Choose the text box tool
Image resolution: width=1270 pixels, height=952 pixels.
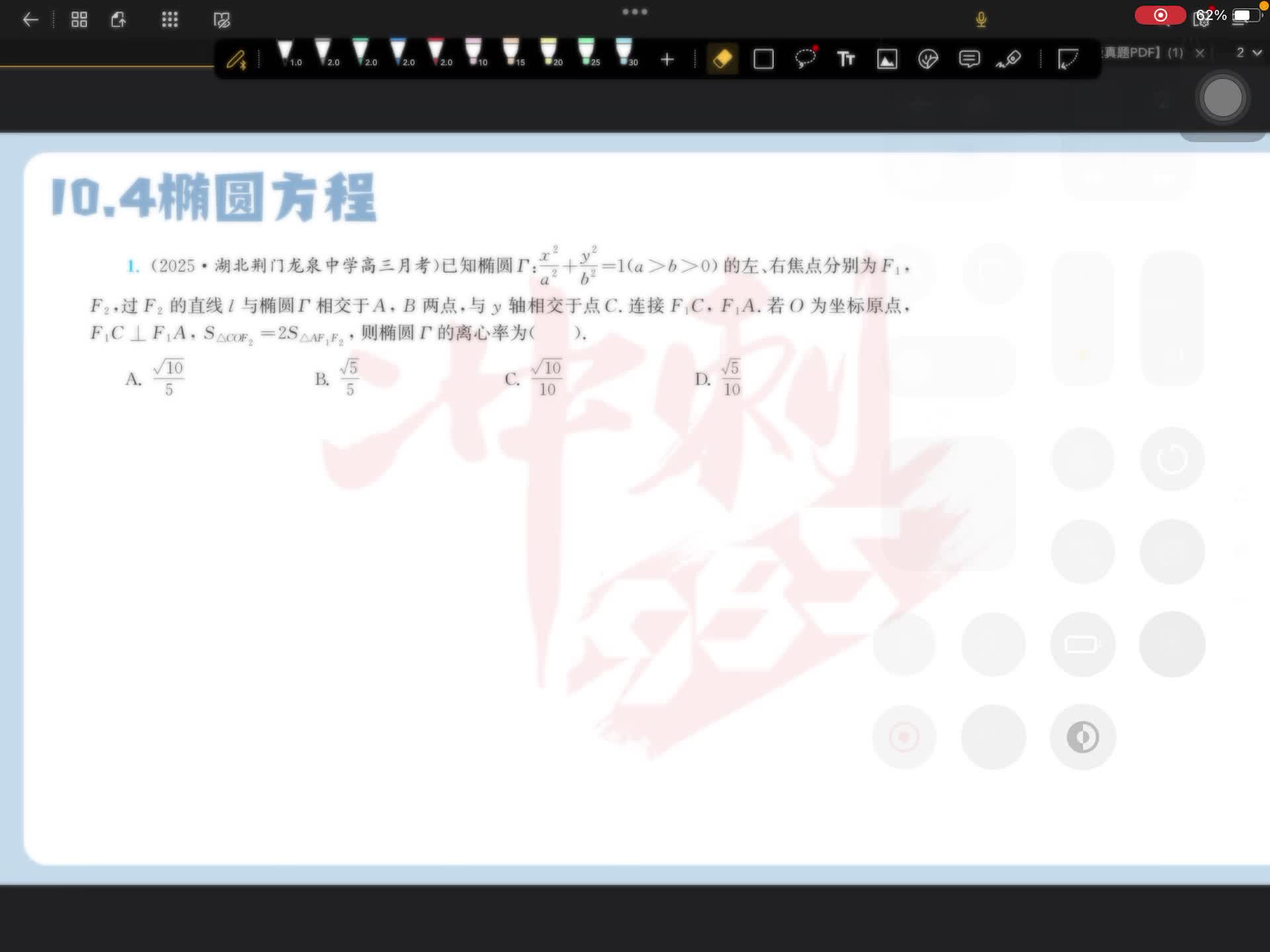coord(846,59)
